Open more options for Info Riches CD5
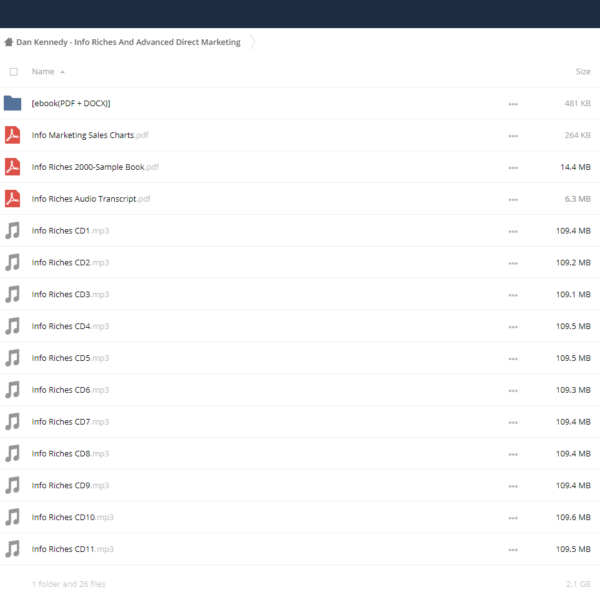Viewport: 600px width, 600px height. point(513,359)
